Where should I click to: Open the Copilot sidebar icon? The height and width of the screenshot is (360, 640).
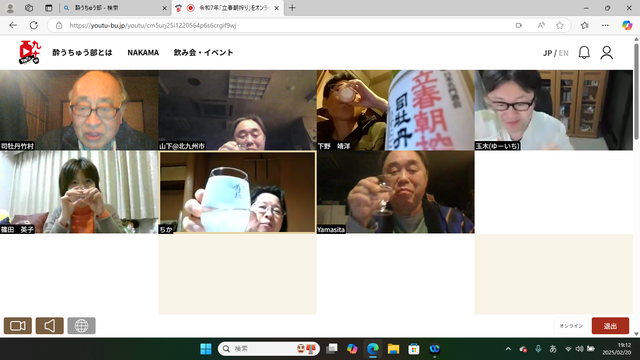[627, 25]
